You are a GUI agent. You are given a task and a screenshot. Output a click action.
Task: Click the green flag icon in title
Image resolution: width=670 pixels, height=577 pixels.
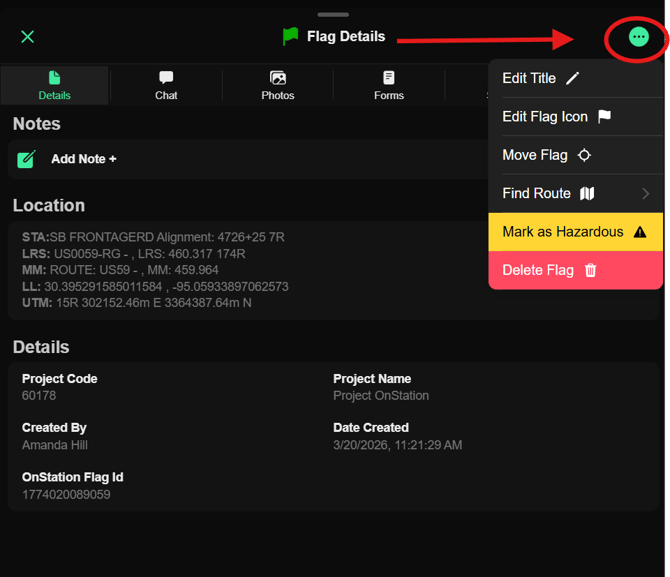[x=290, y=37]
